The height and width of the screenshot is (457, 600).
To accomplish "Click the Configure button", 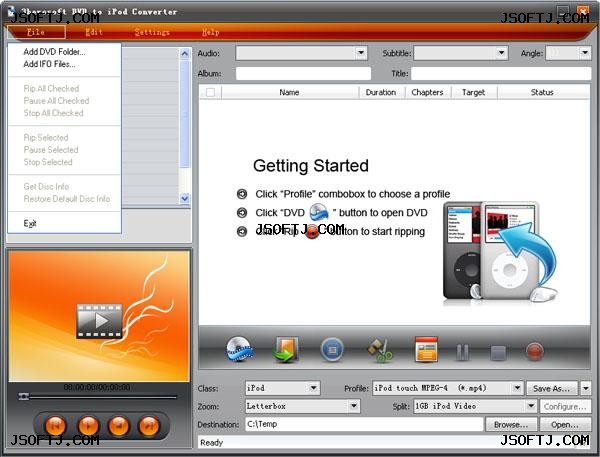I will pos(565,406).
